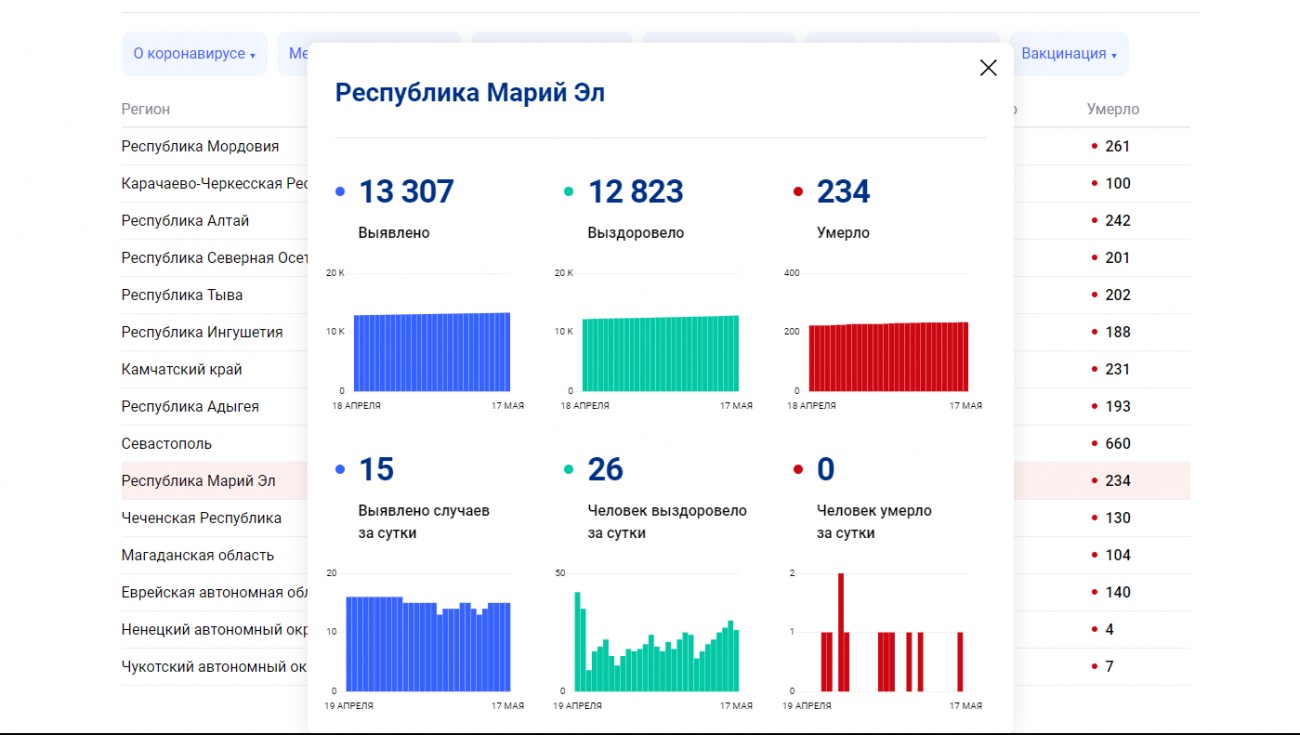Open the Камчатский край region entry
Screen dimensions: 1300x735
tap(182, 369)
